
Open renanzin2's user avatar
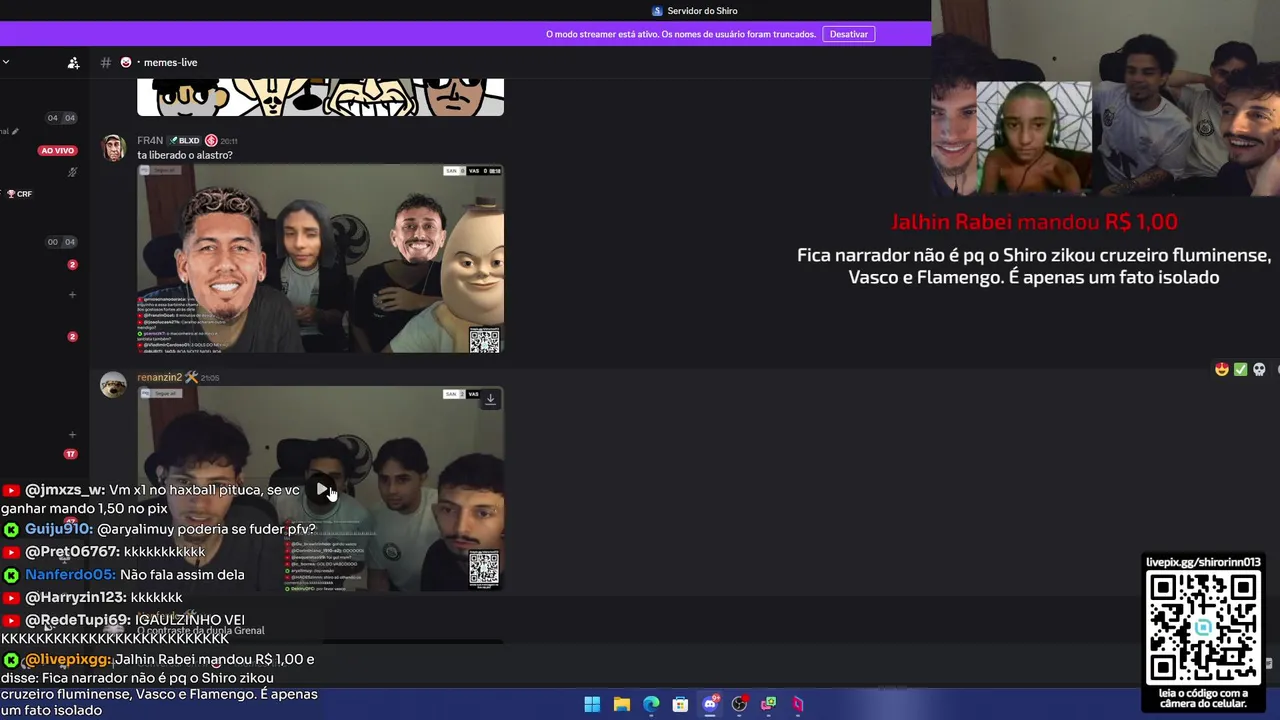click(114, 384)
